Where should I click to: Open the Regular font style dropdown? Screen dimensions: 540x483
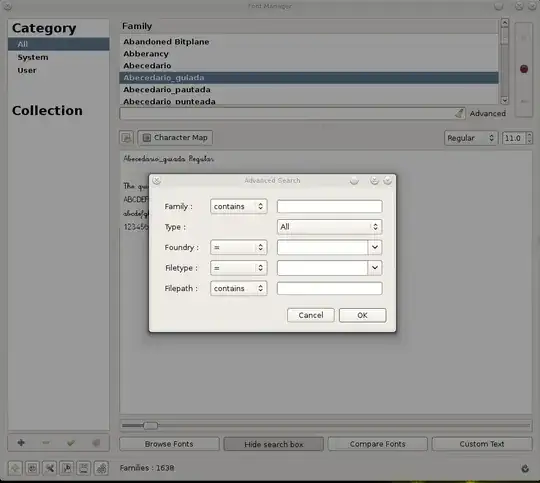(x=471, y=138)
